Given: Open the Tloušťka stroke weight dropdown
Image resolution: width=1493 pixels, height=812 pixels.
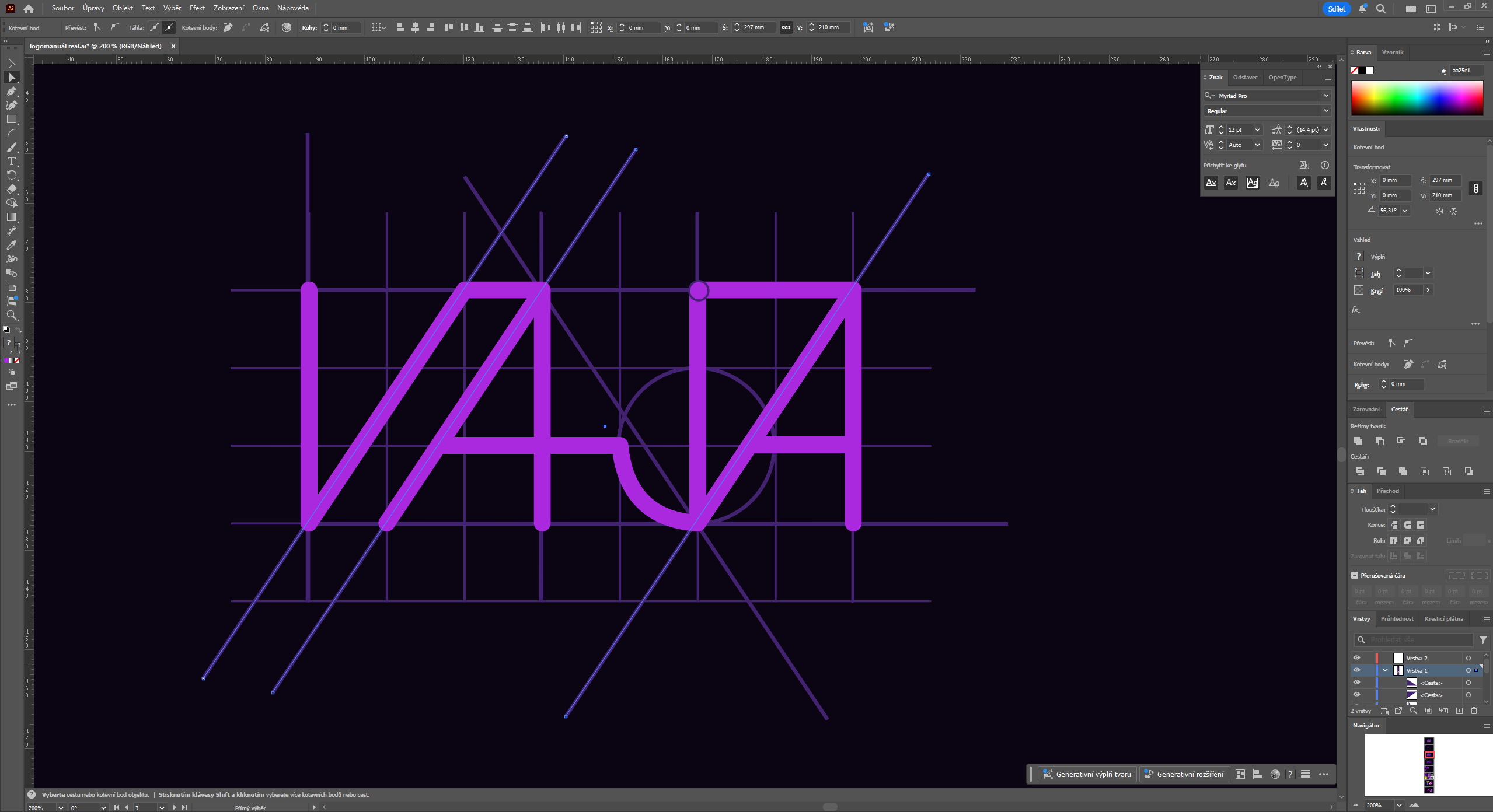Looking at the screenshot, I should [x=1432, y=509].
